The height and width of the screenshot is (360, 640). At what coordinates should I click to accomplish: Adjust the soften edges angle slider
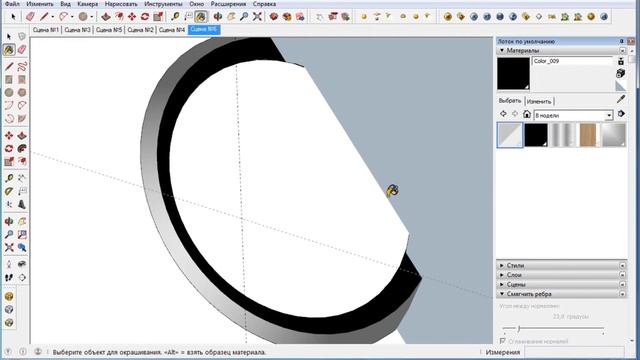click(x=519, y=329)
